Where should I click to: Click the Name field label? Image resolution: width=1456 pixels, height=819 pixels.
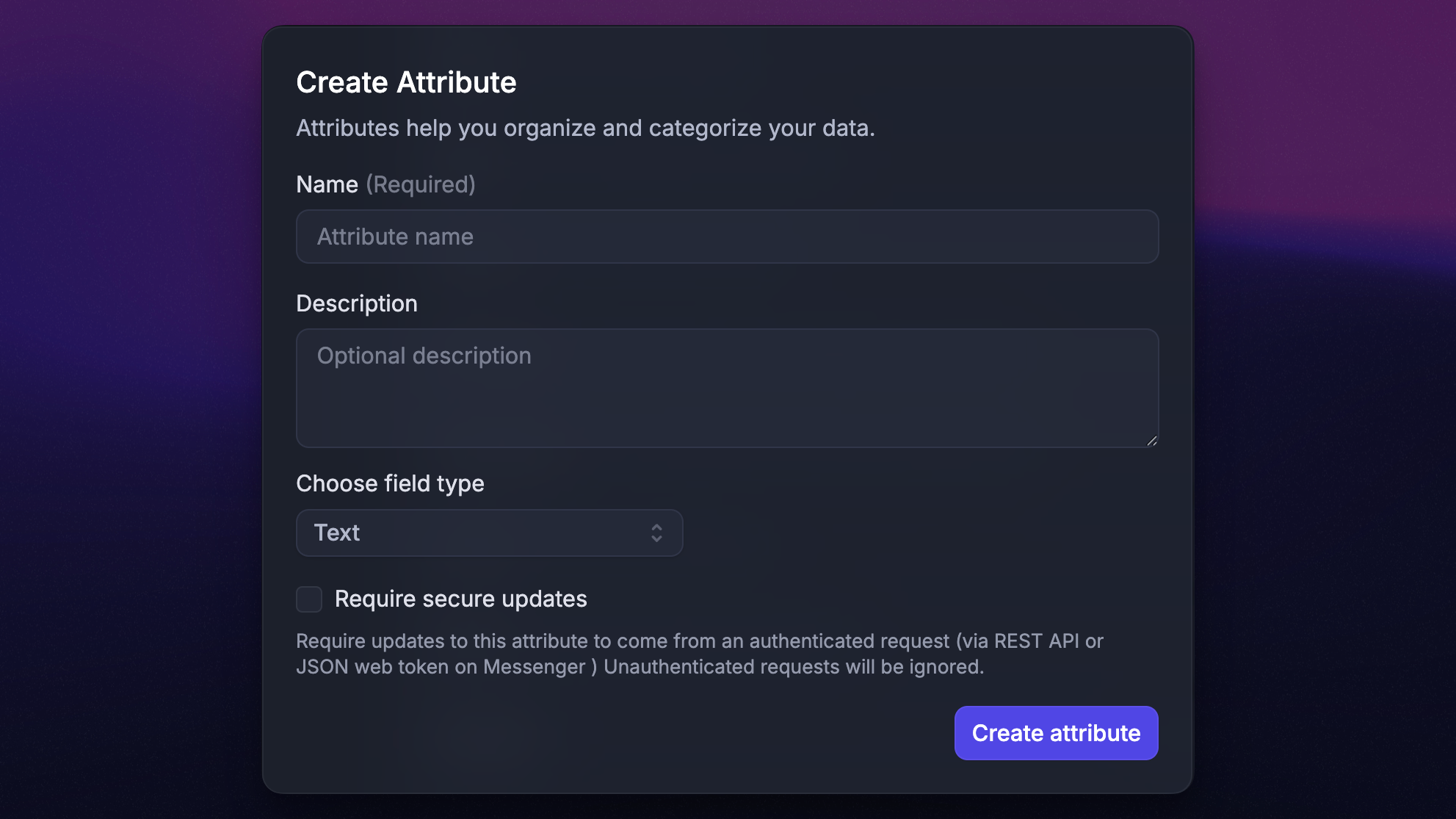(x=327, y=184)
